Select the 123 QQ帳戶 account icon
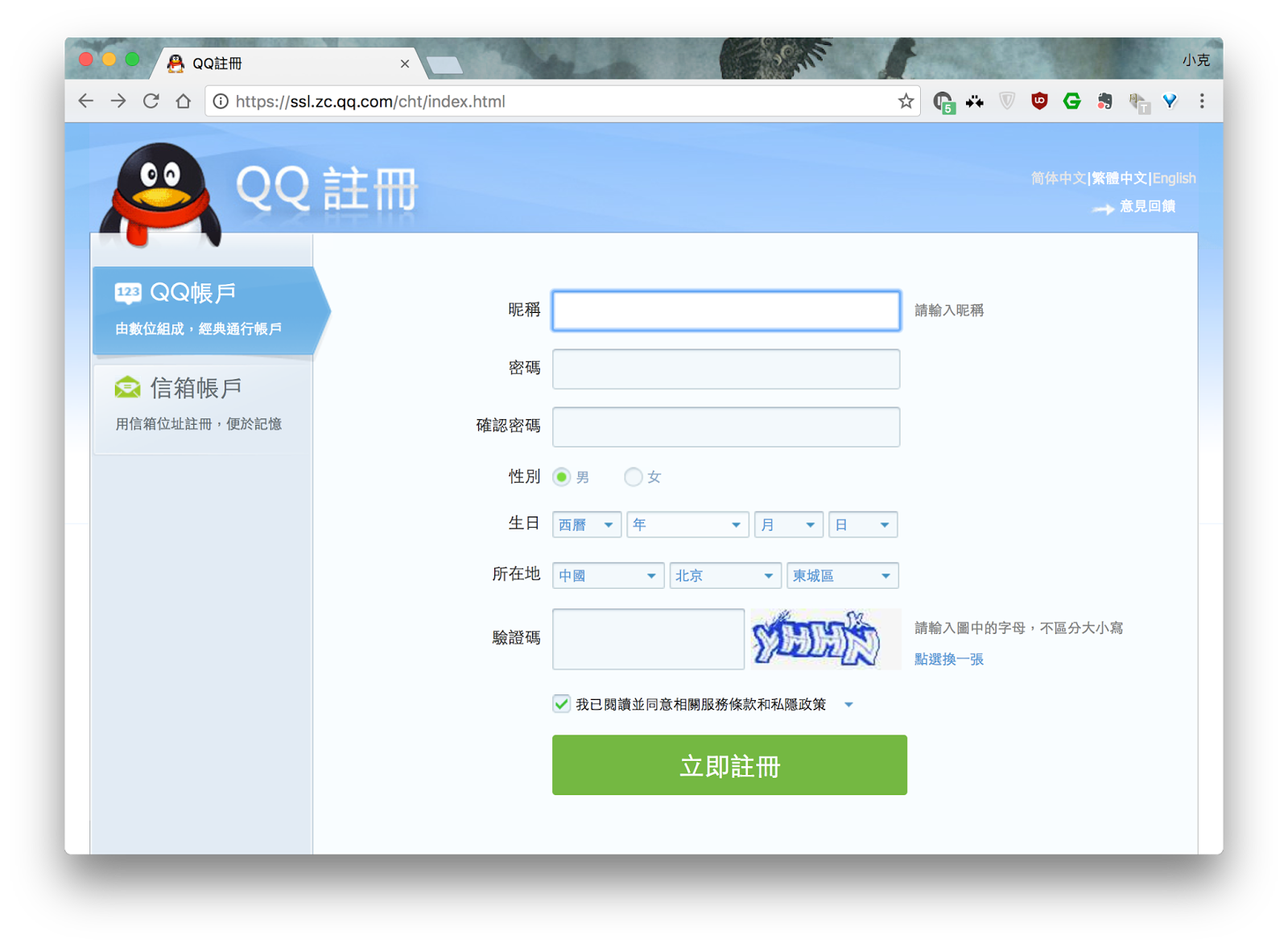This screenshot has width=1288, height=947. (x=127, y=292)
